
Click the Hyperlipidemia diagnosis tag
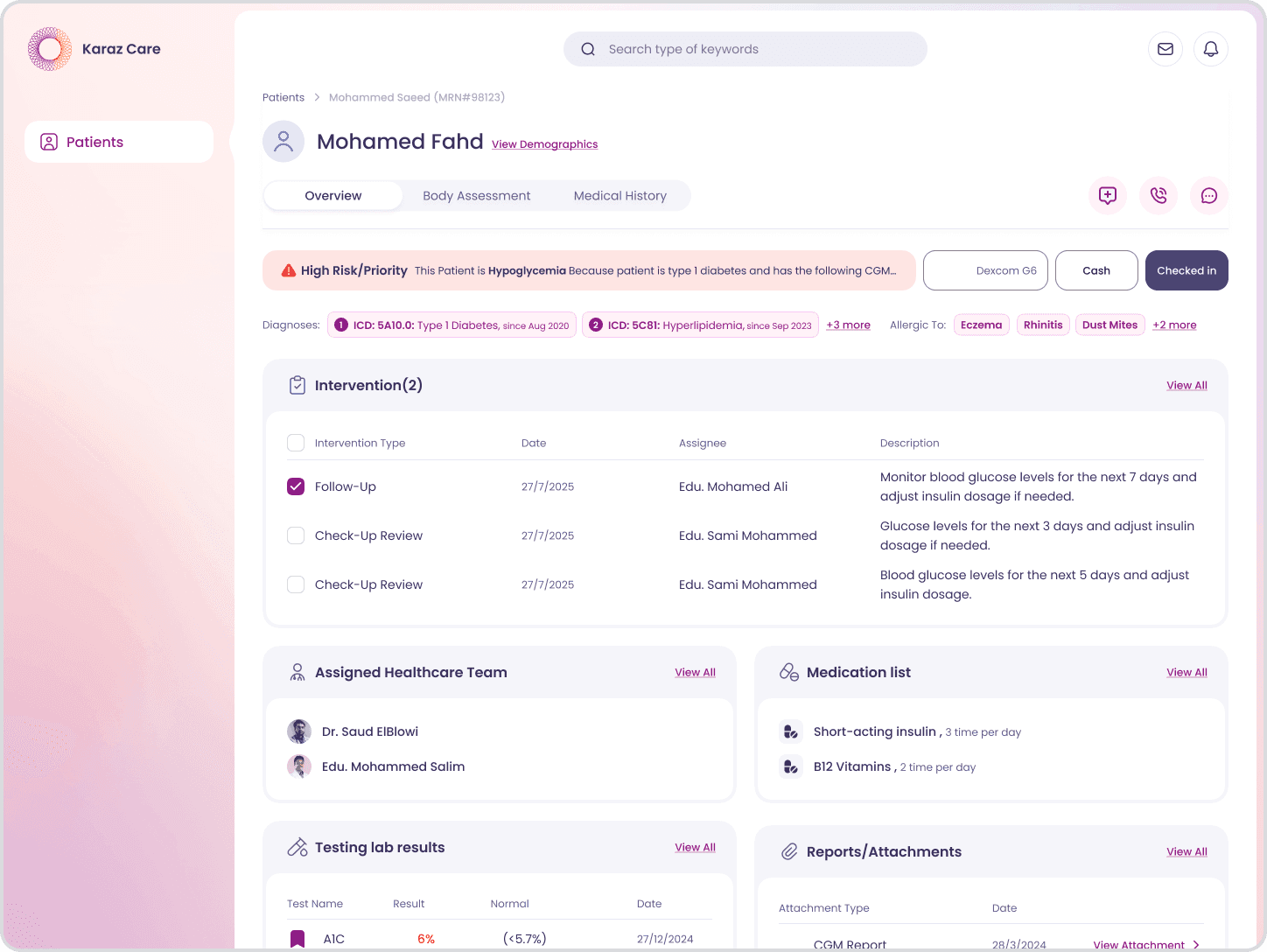point(700,325)
